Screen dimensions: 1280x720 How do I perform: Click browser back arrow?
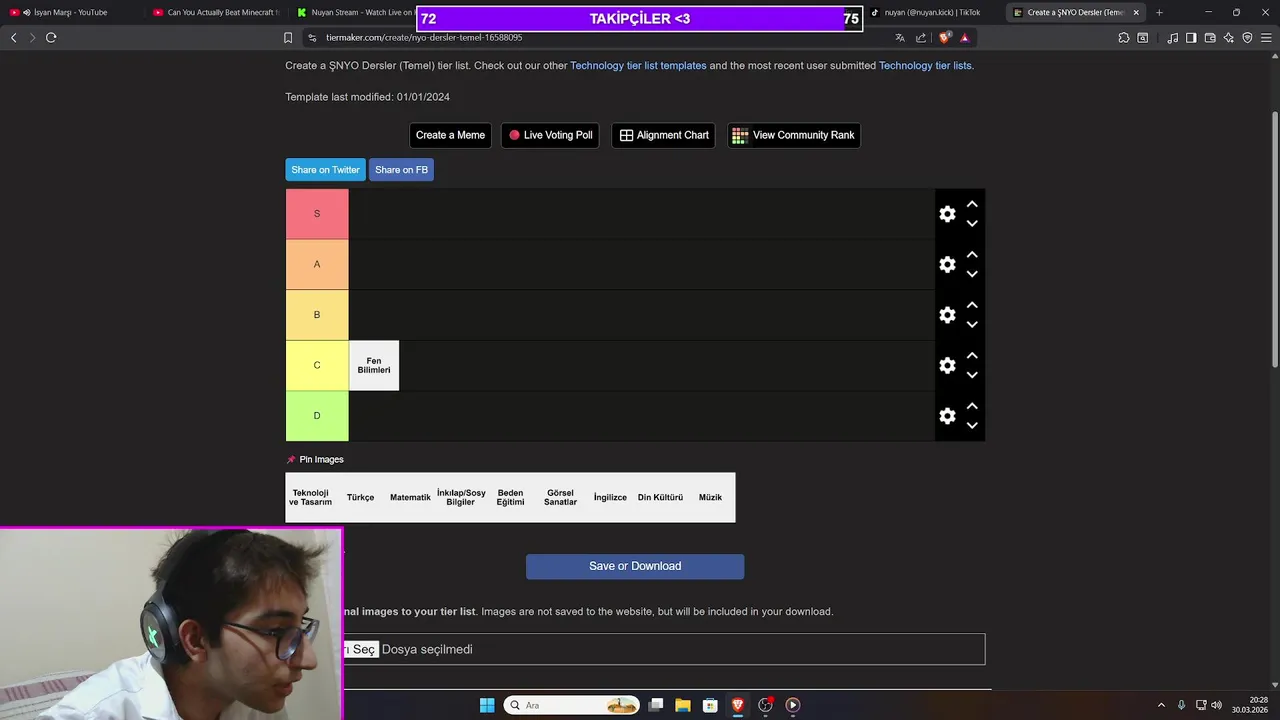coord(13,37)
